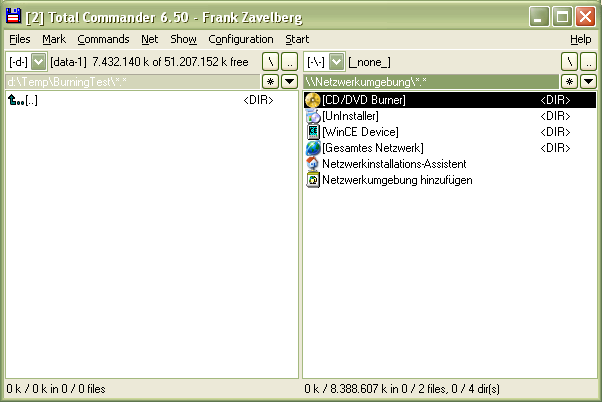
Task: Open the Help menu
Action: pyautogui.click(x=580, y=39)
